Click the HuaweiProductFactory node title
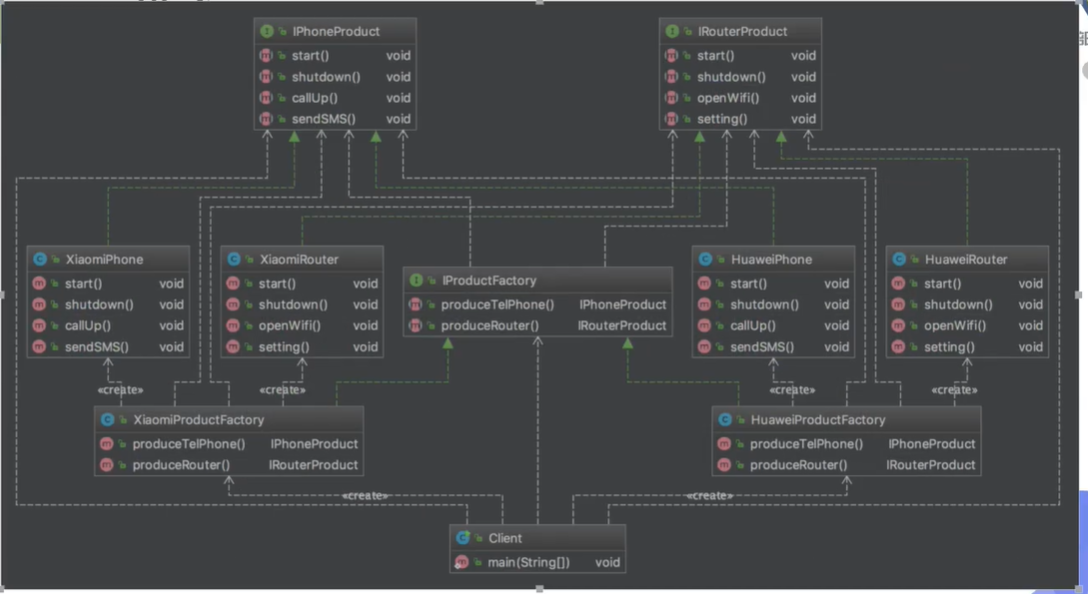Image resolution: width=1088 pixels, height=594 pixels. click(817, 420)
